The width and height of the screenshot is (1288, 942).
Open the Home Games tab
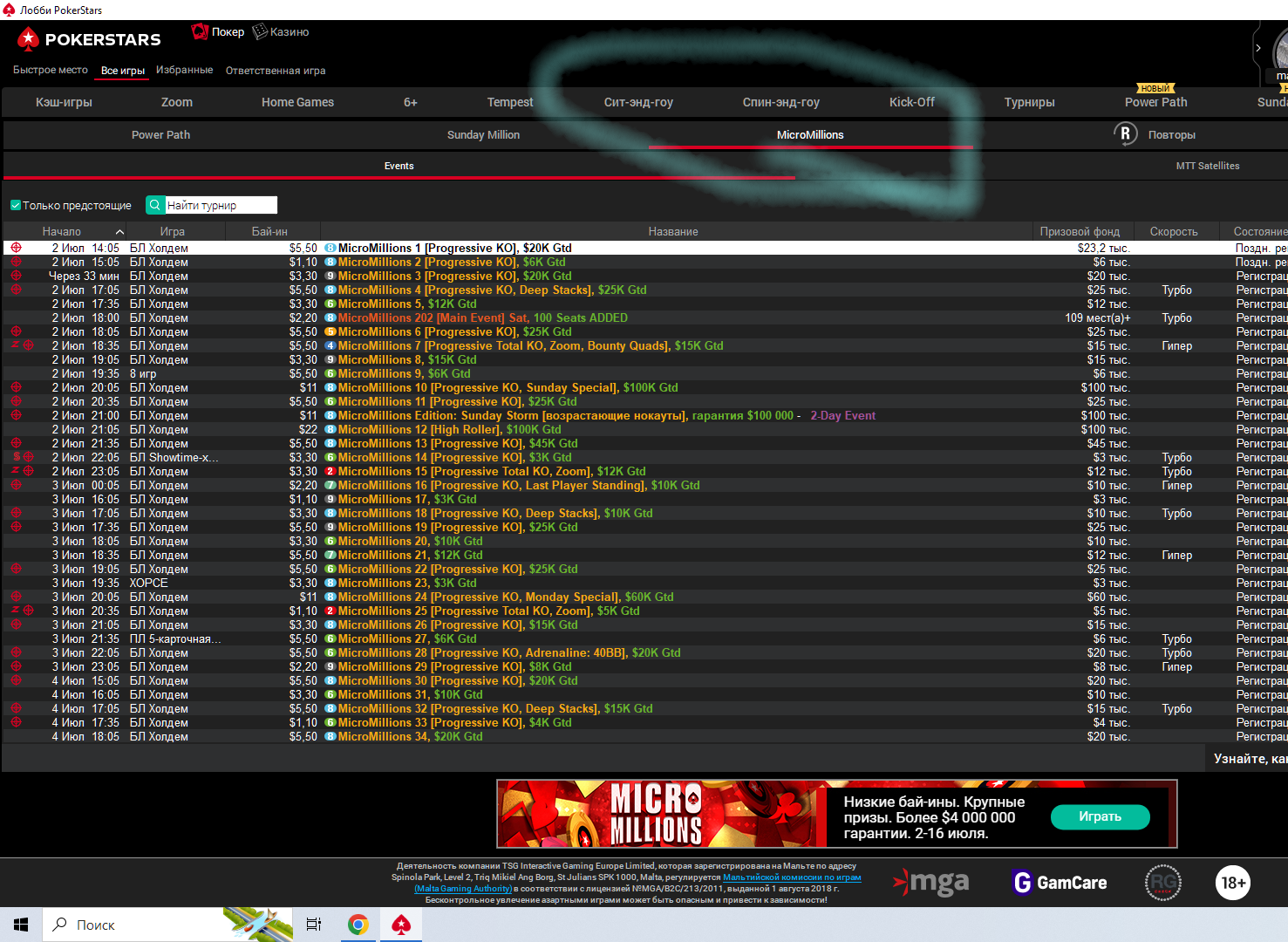click(x=297, y=102)
